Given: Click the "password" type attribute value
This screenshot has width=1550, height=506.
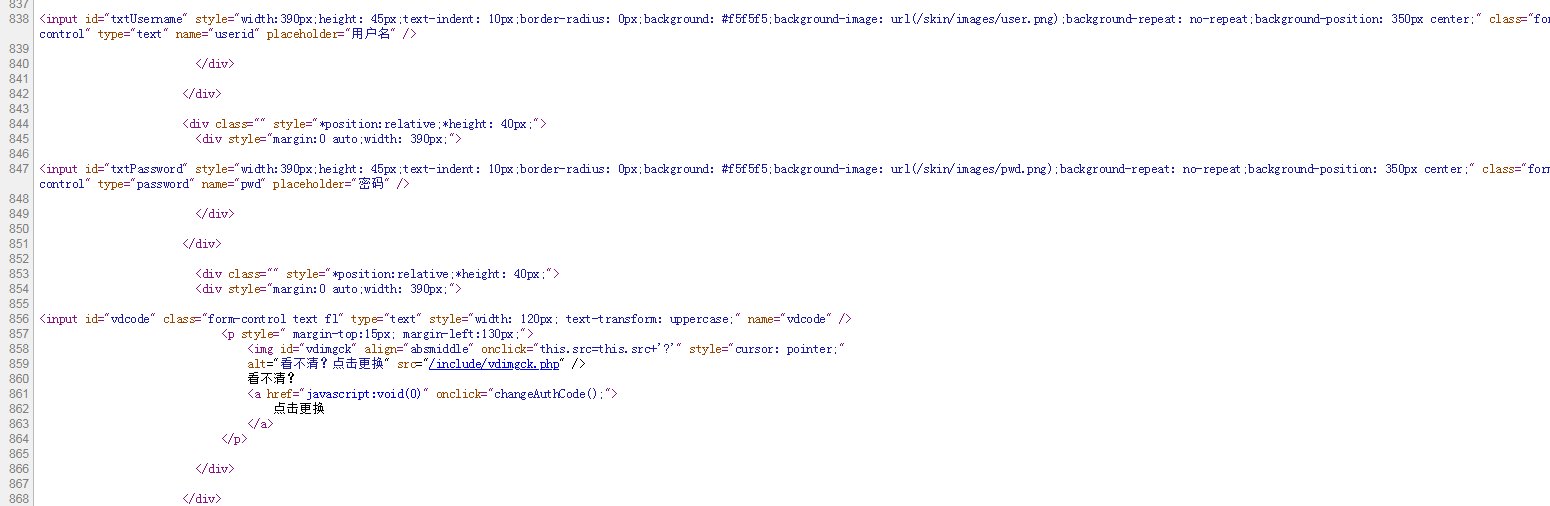Looking at the screenshot, I should coord(163,184).
